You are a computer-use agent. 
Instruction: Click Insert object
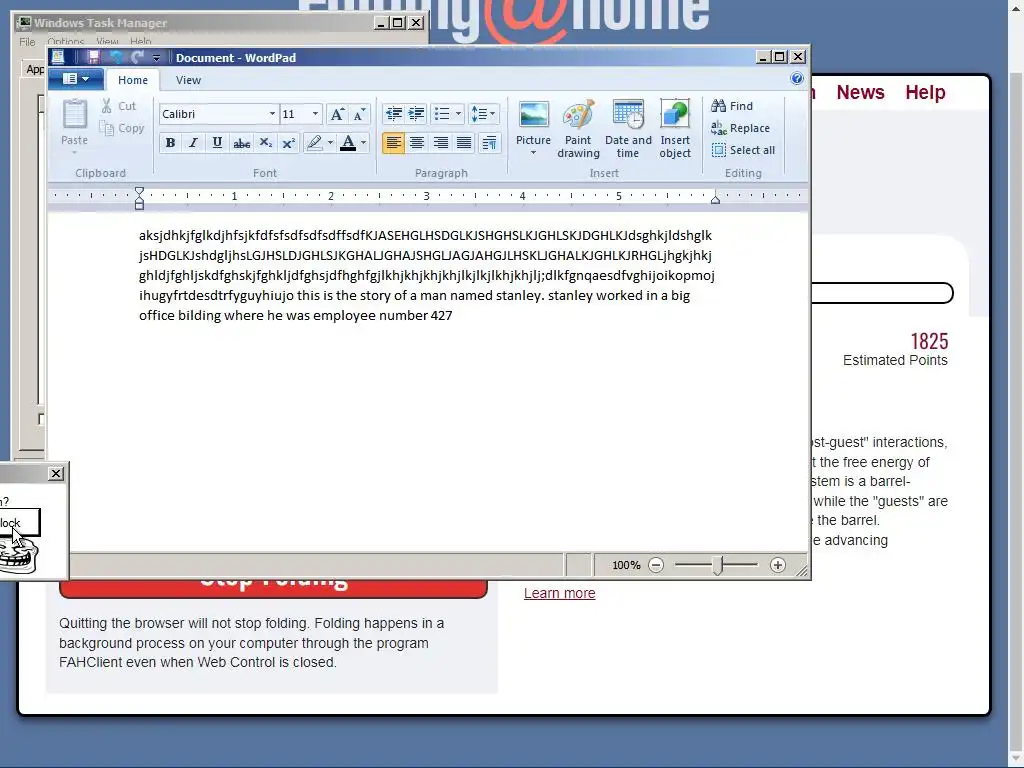(x=675, y=128)
